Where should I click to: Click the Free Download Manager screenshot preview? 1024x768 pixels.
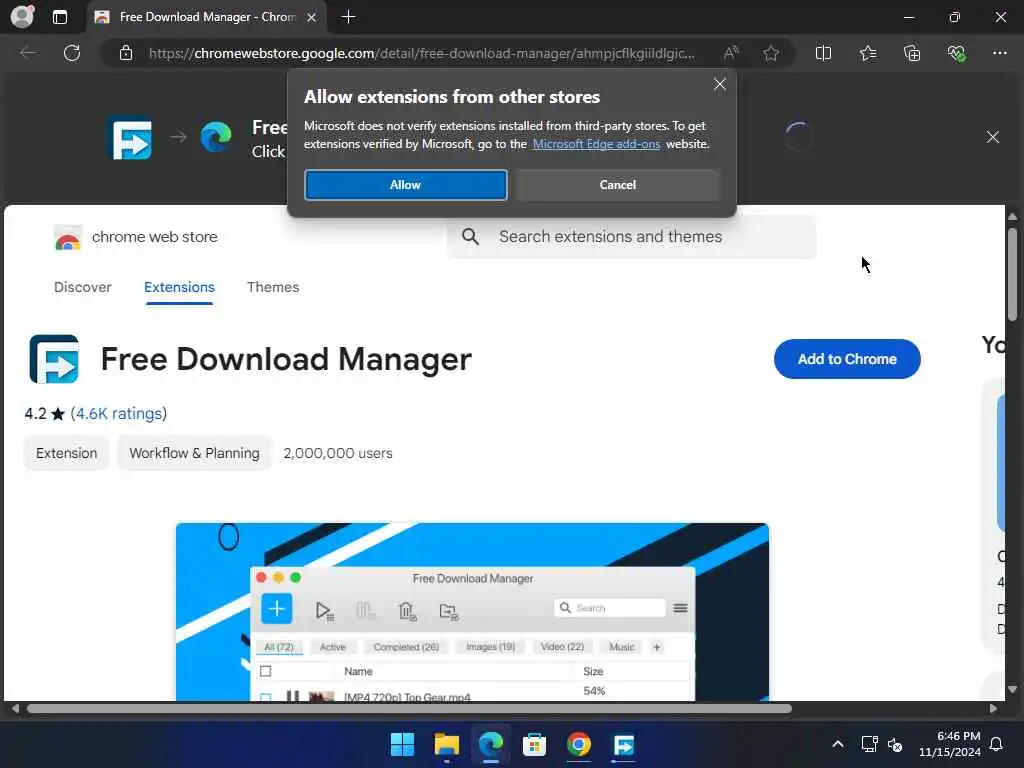click(472, 611)
